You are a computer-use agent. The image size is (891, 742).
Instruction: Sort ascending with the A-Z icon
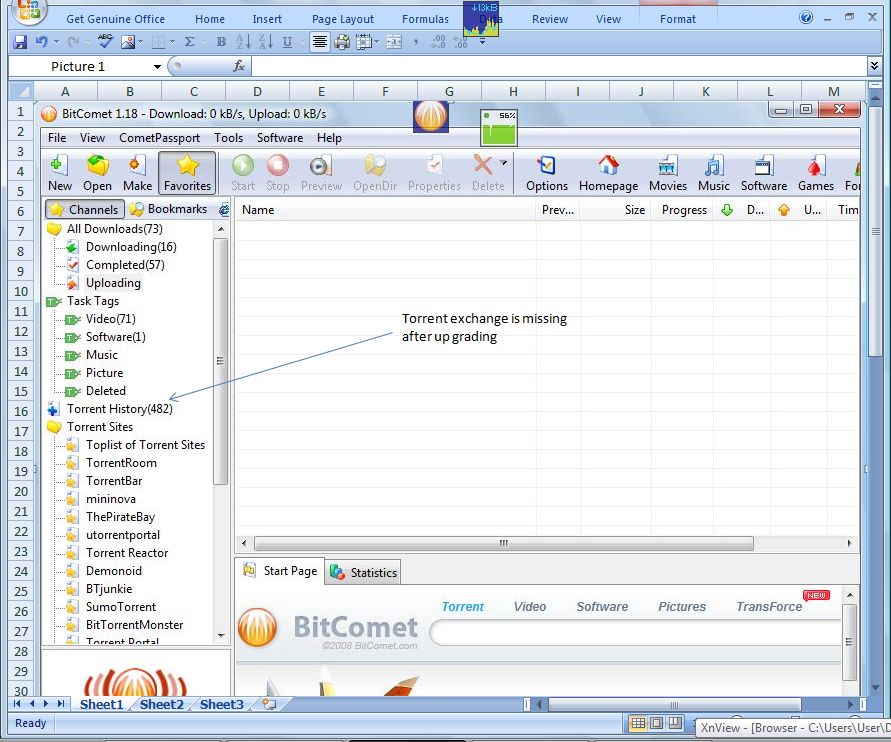click(x=243, y=41)
